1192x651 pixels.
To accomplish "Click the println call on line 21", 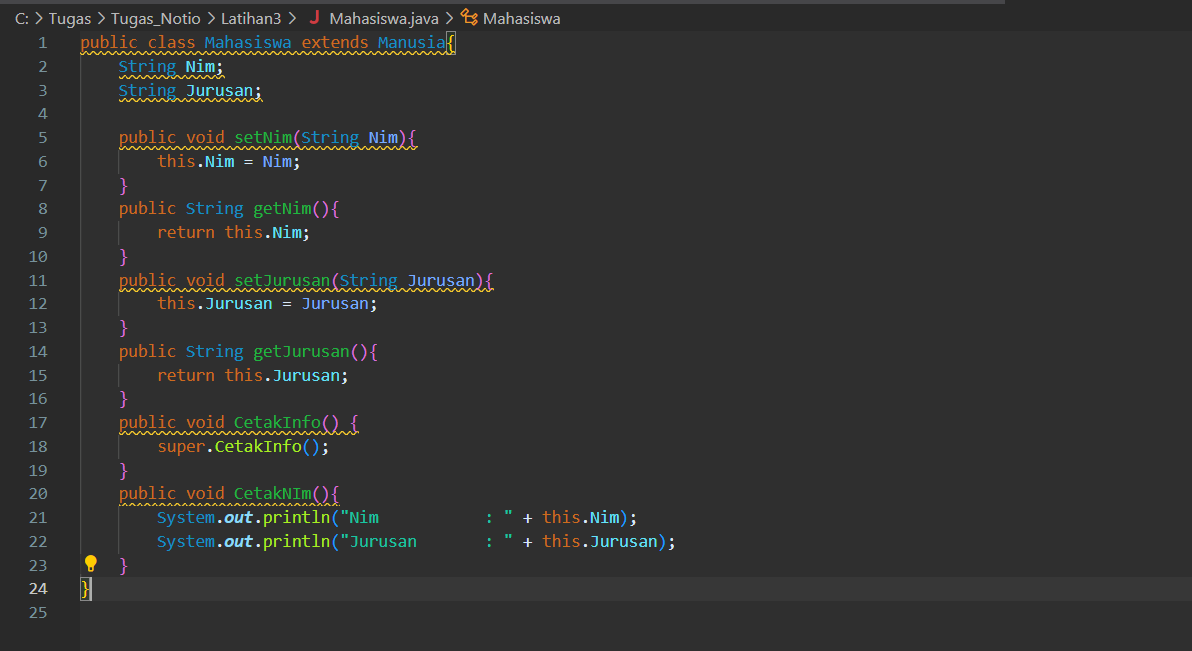I will (x=296, y=518).
